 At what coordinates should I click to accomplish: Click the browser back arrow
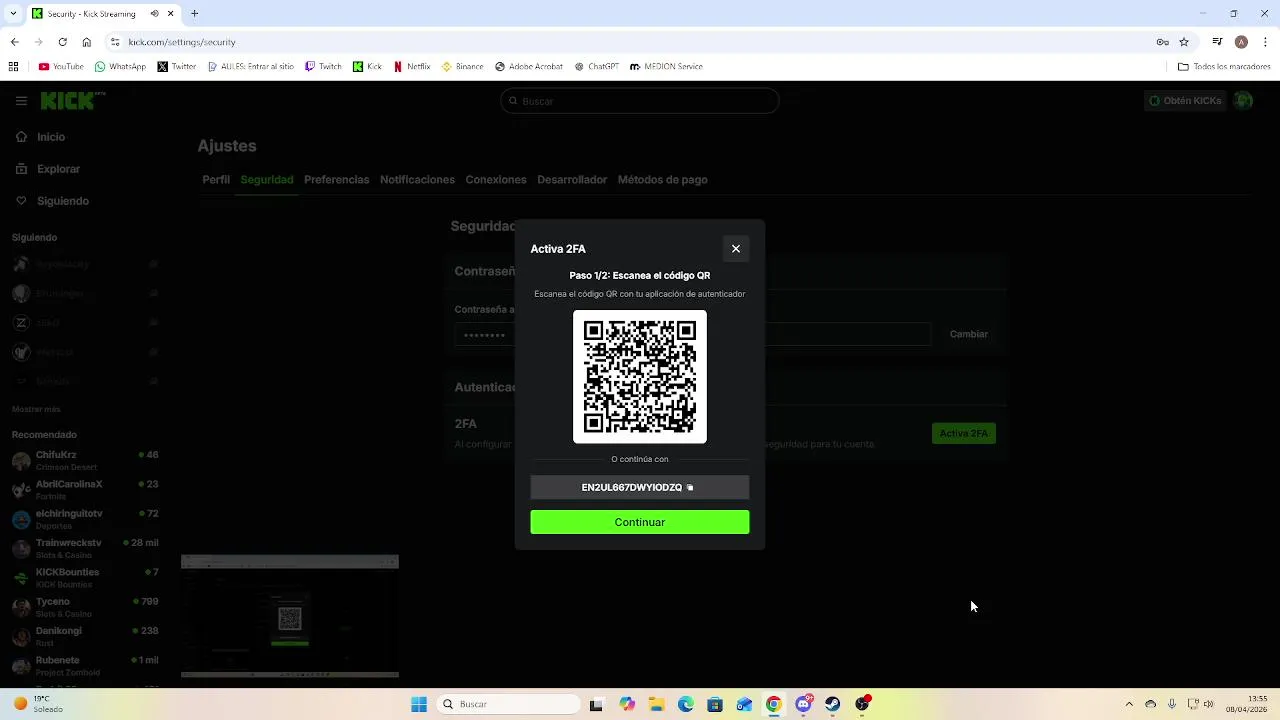point(14,42)
